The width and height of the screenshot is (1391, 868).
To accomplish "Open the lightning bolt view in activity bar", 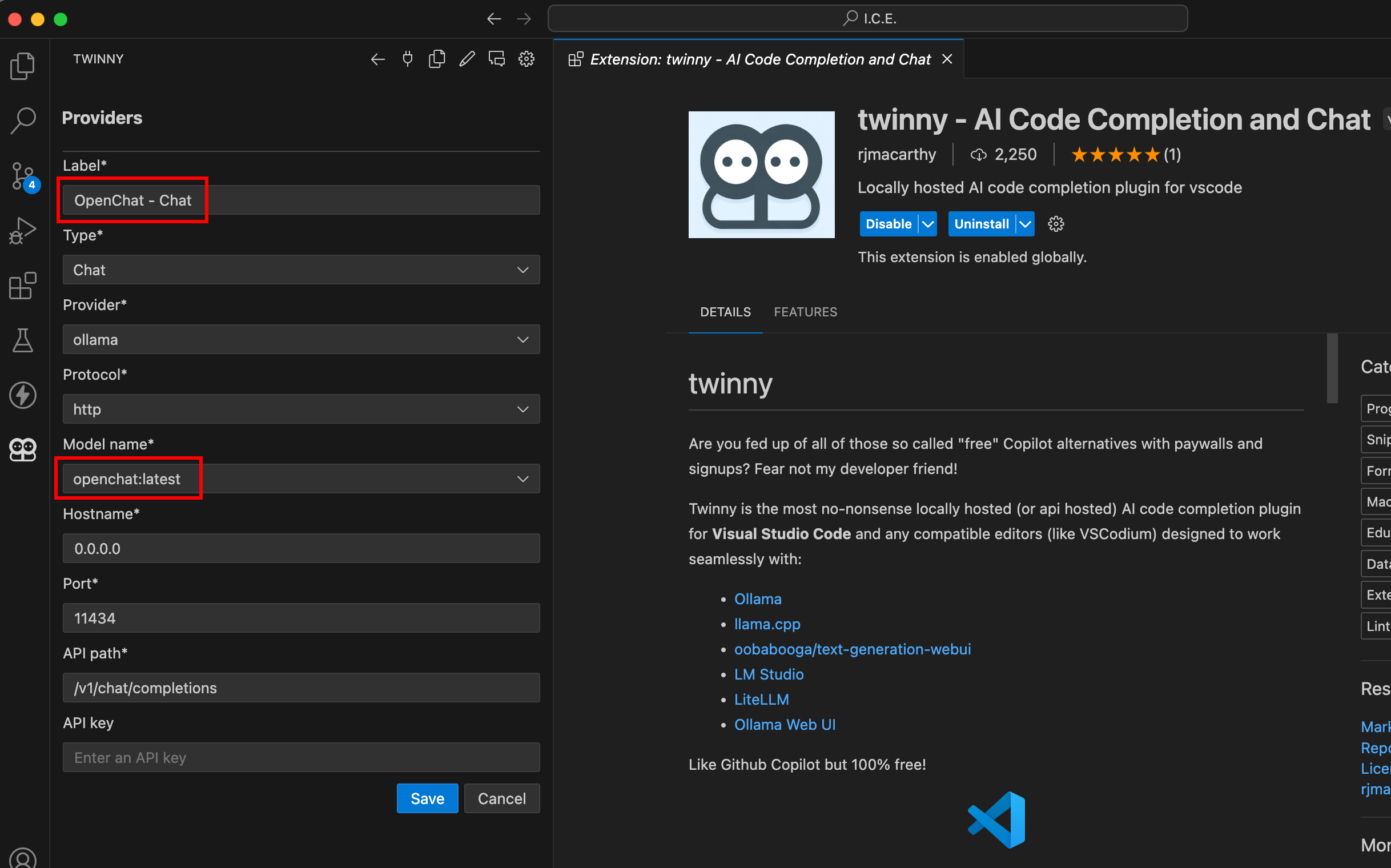I will coord(23,395).
